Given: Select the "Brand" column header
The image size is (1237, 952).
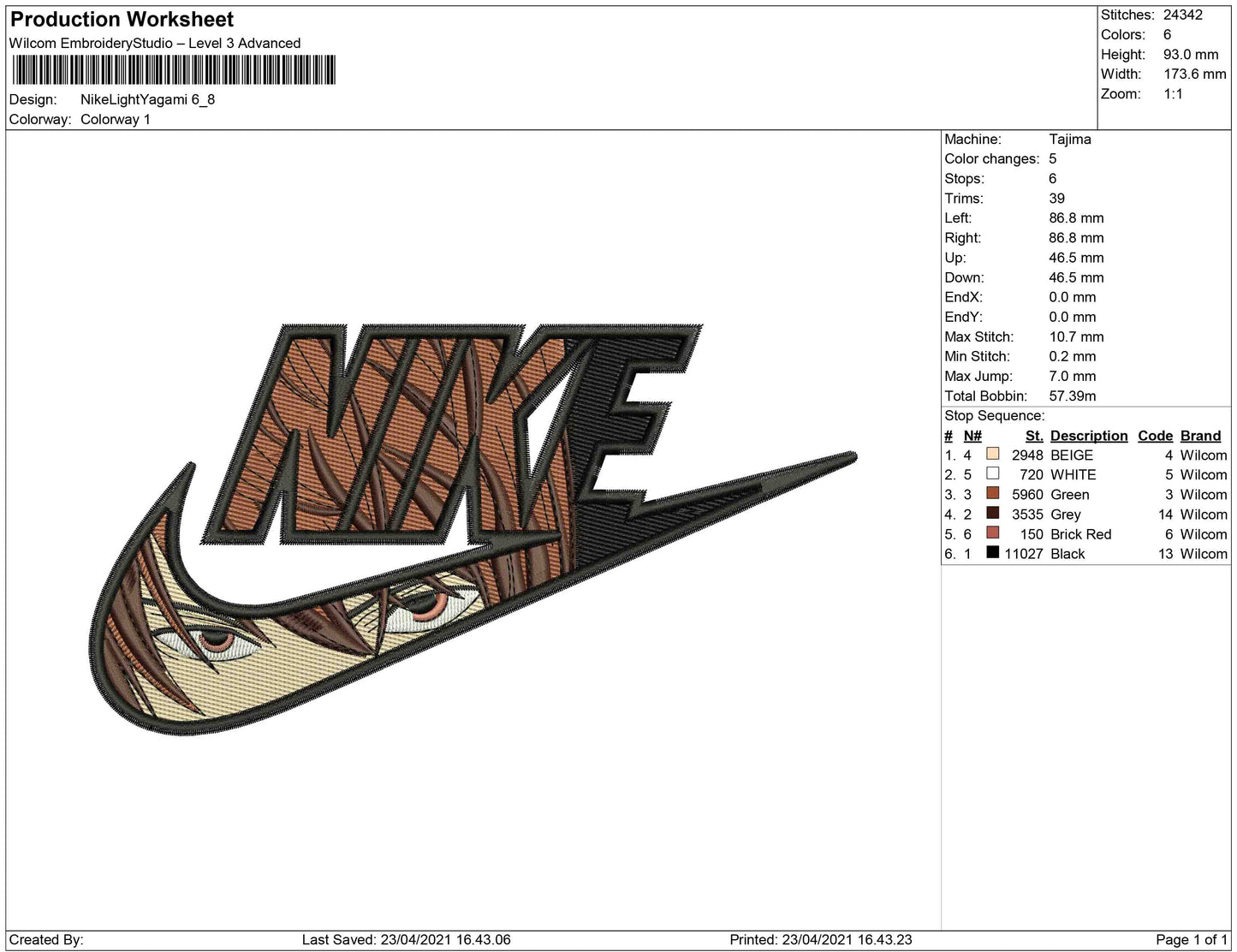Looking at the screenshot, I should (x=1200, y=436).
